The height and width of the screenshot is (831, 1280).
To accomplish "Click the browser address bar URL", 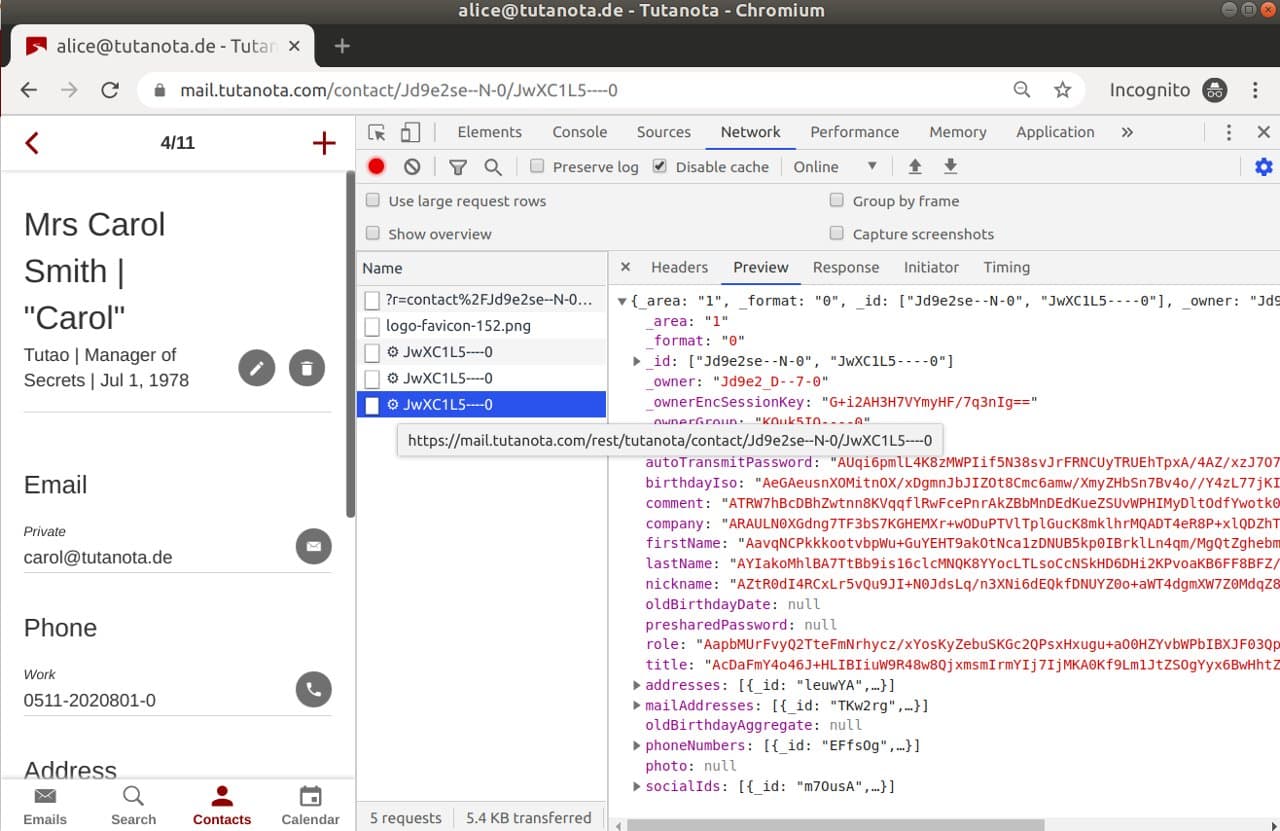I will (x=398, y=90).
